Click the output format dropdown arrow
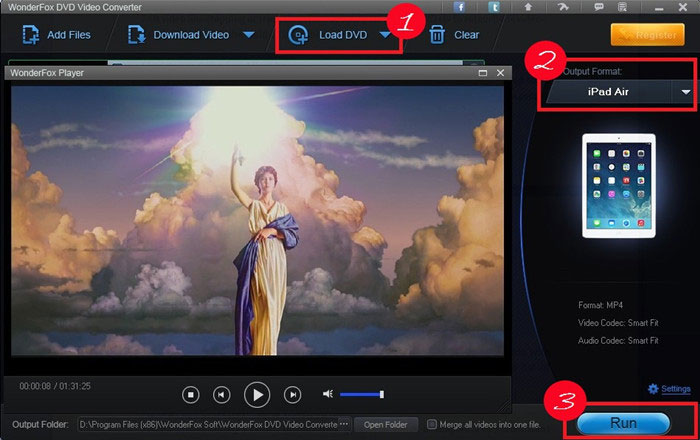 686,92
